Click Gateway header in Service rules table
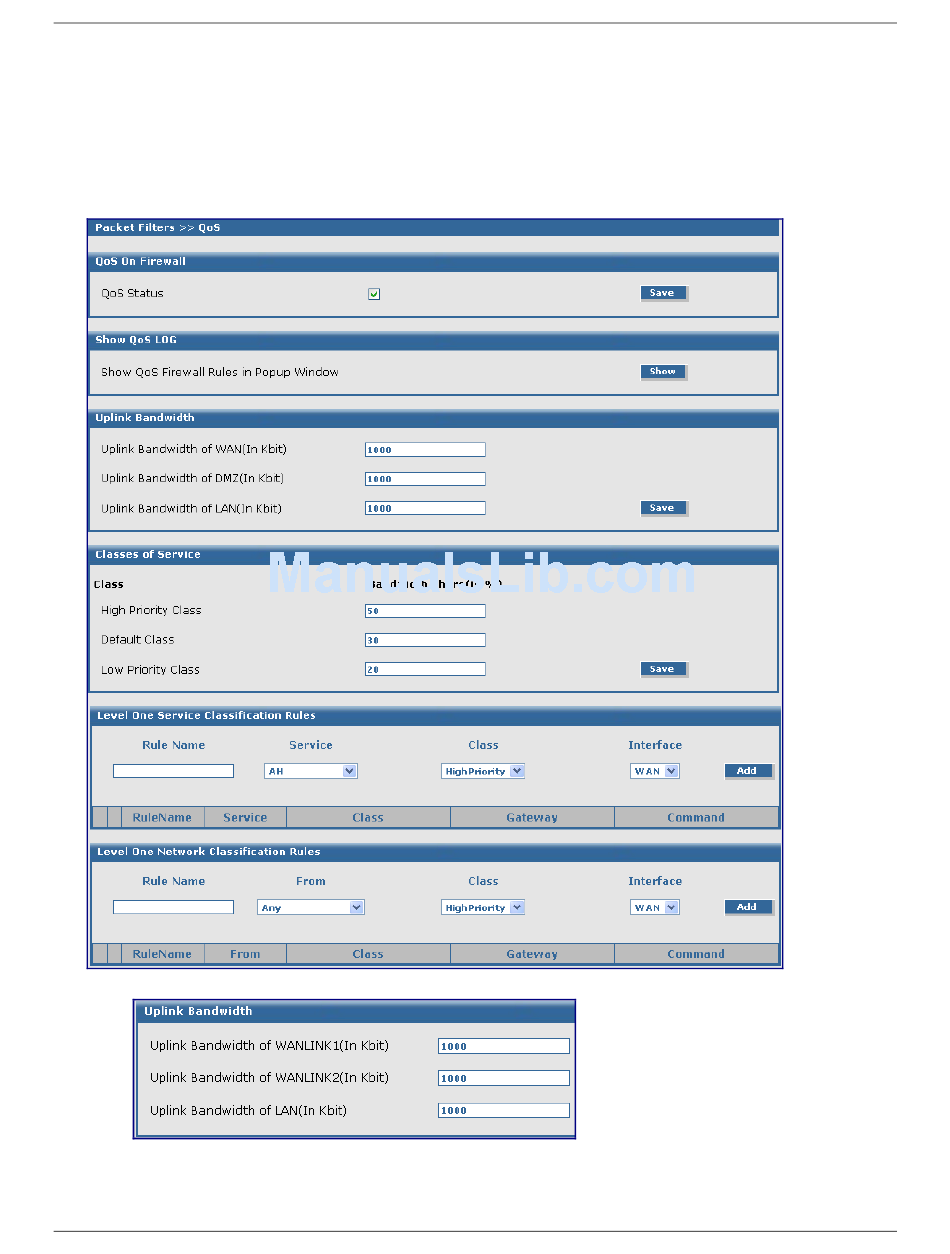950x1254 pixels. tap(532, 818)
